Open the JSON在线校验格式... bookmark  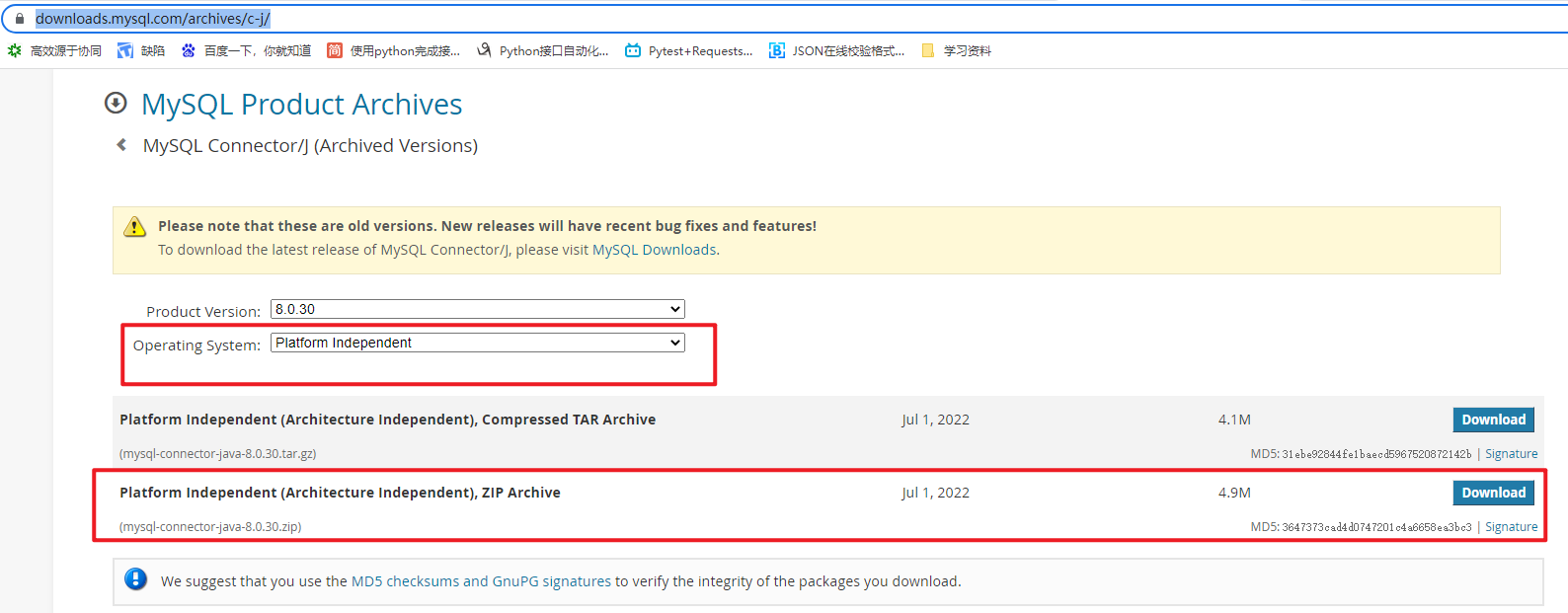pyautogui.click(x=836, y=50)
